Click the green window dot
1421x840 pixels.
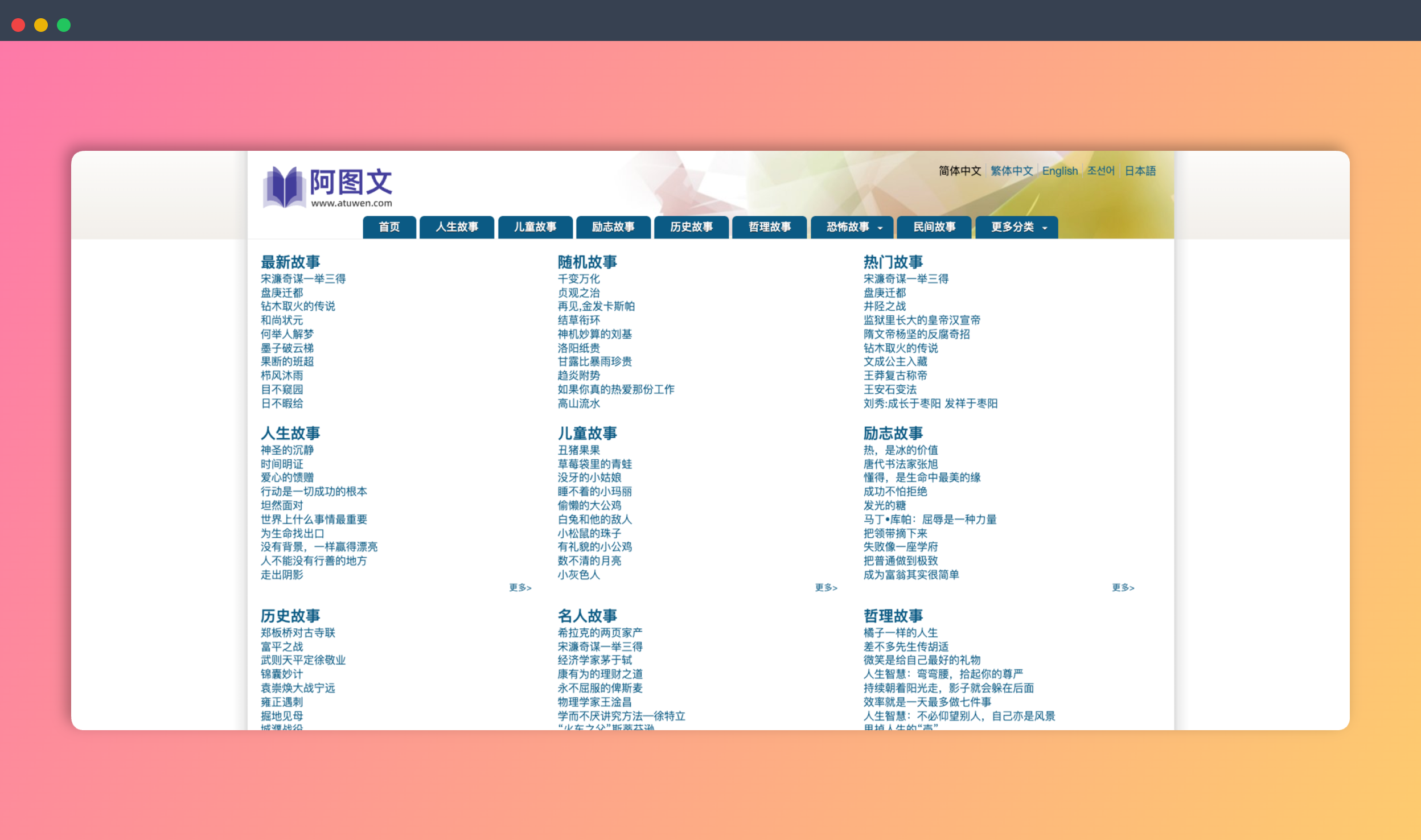(64, 25)
